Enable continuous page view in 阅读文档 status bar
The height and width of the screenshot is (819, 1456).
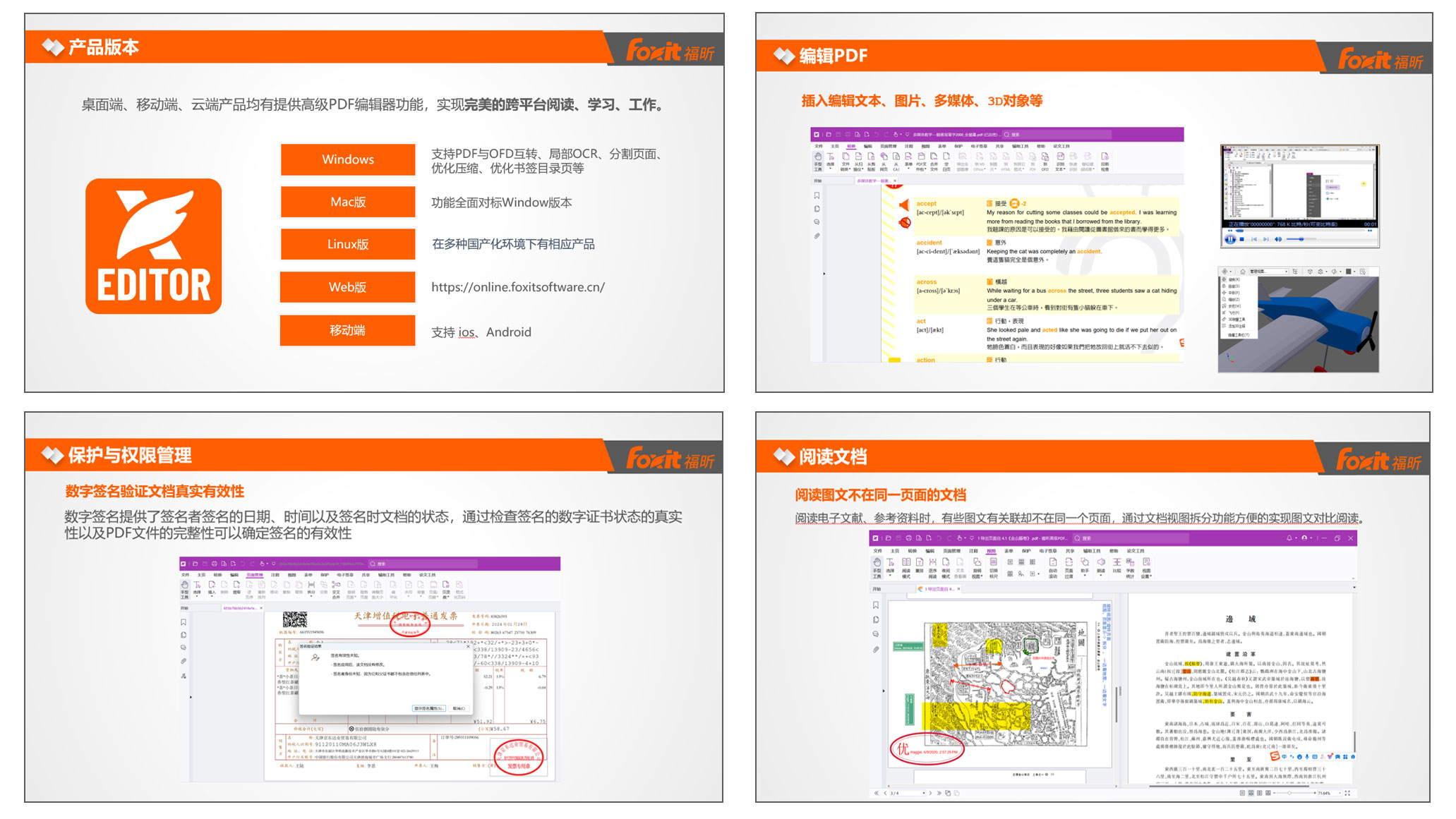[1251, 793]
